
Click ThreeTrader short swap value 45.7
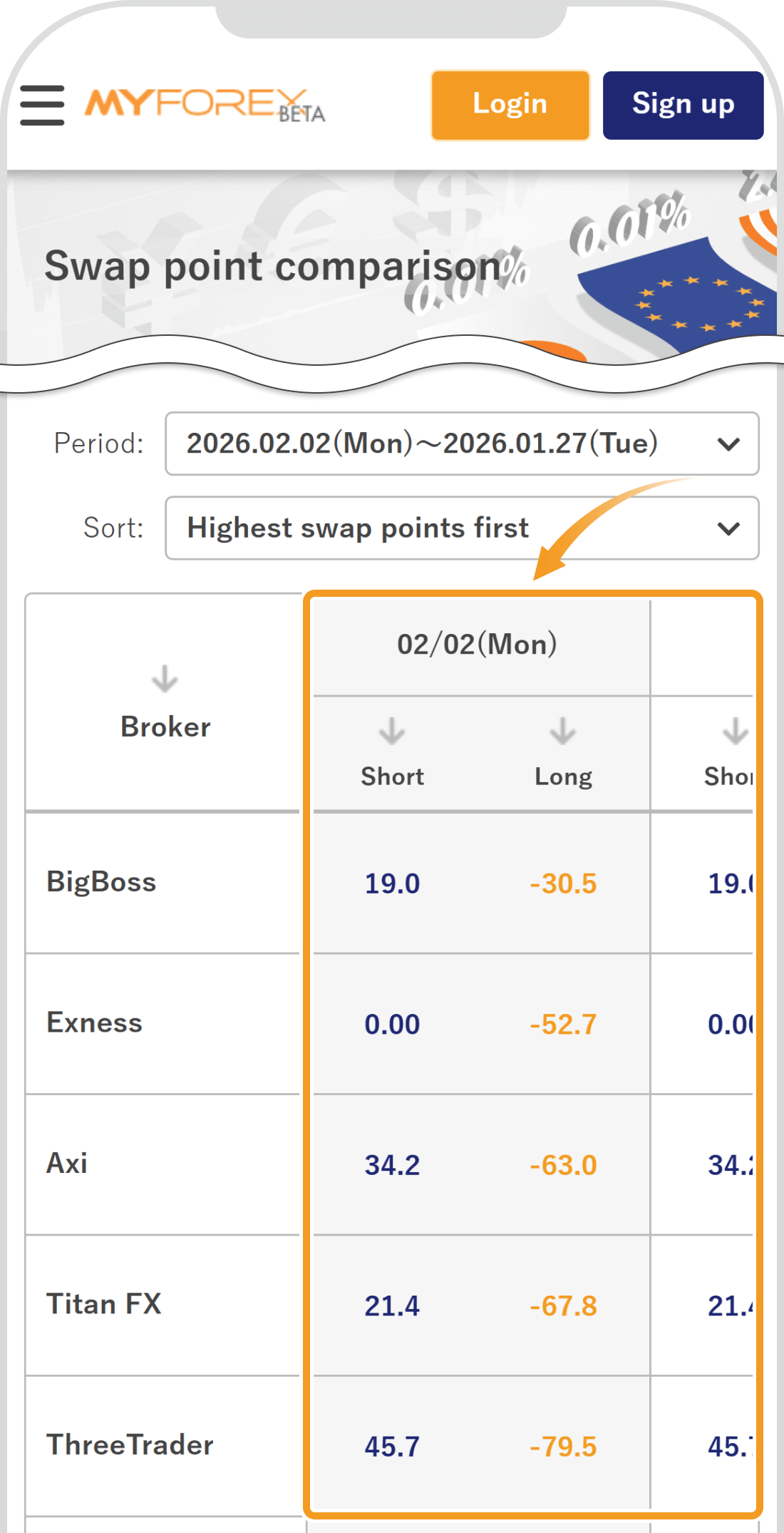coord(392,1447)
